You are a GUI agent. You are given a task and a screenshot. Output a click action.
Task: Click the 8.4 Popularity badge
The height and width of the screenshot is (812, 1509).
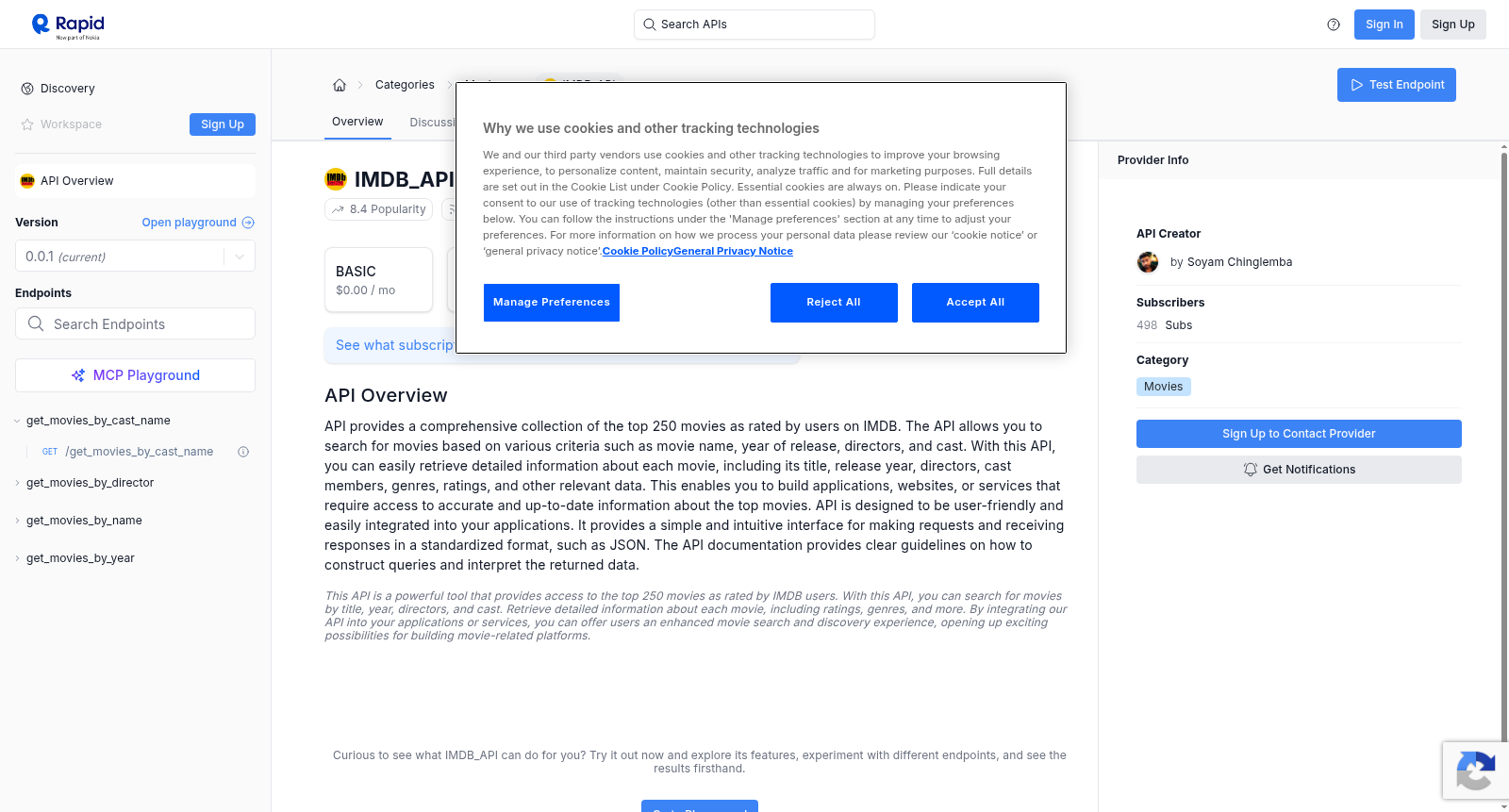(378, 209)
